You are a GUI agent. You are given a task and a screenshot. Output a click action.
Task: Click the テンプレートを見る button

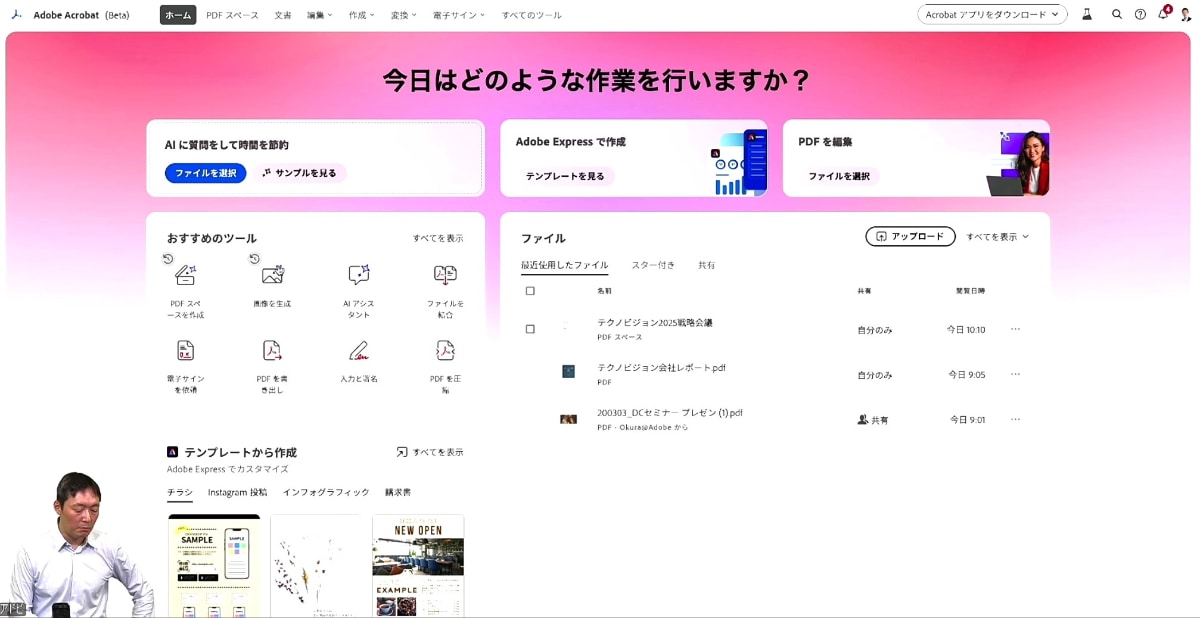pos(565,176)
